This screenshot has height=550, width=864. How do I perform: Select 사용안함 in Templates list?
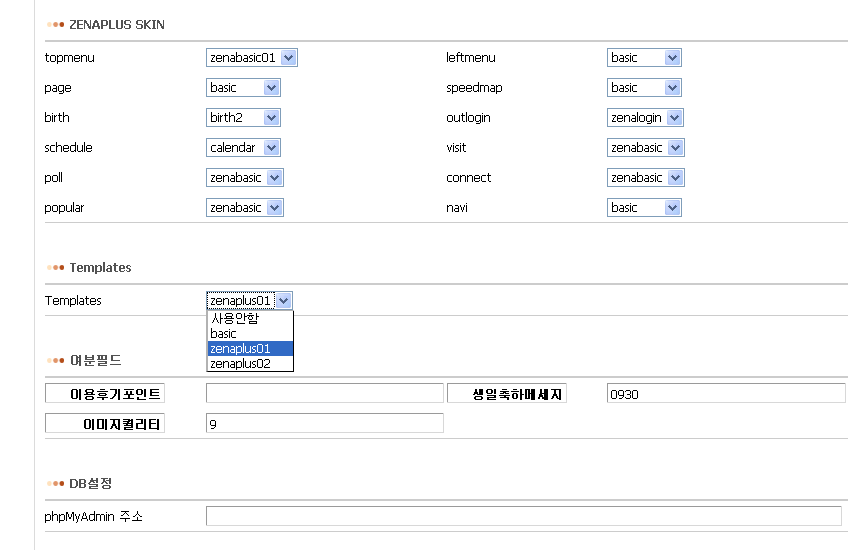point(250,319)
